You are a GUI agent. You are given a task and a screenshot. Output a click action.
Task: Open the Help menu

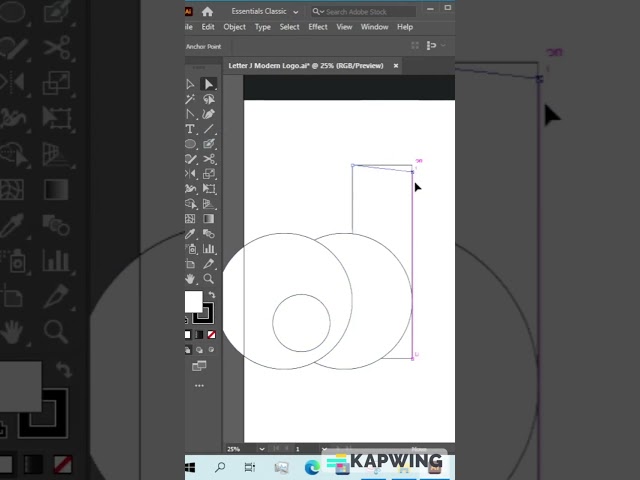405,27
